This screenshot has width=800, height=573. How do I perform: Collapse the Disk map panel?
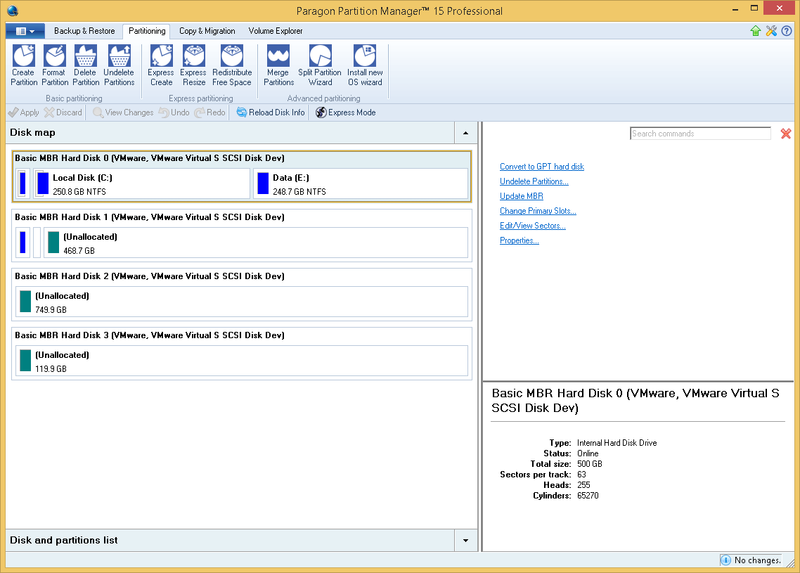click(x=465, y=132)
